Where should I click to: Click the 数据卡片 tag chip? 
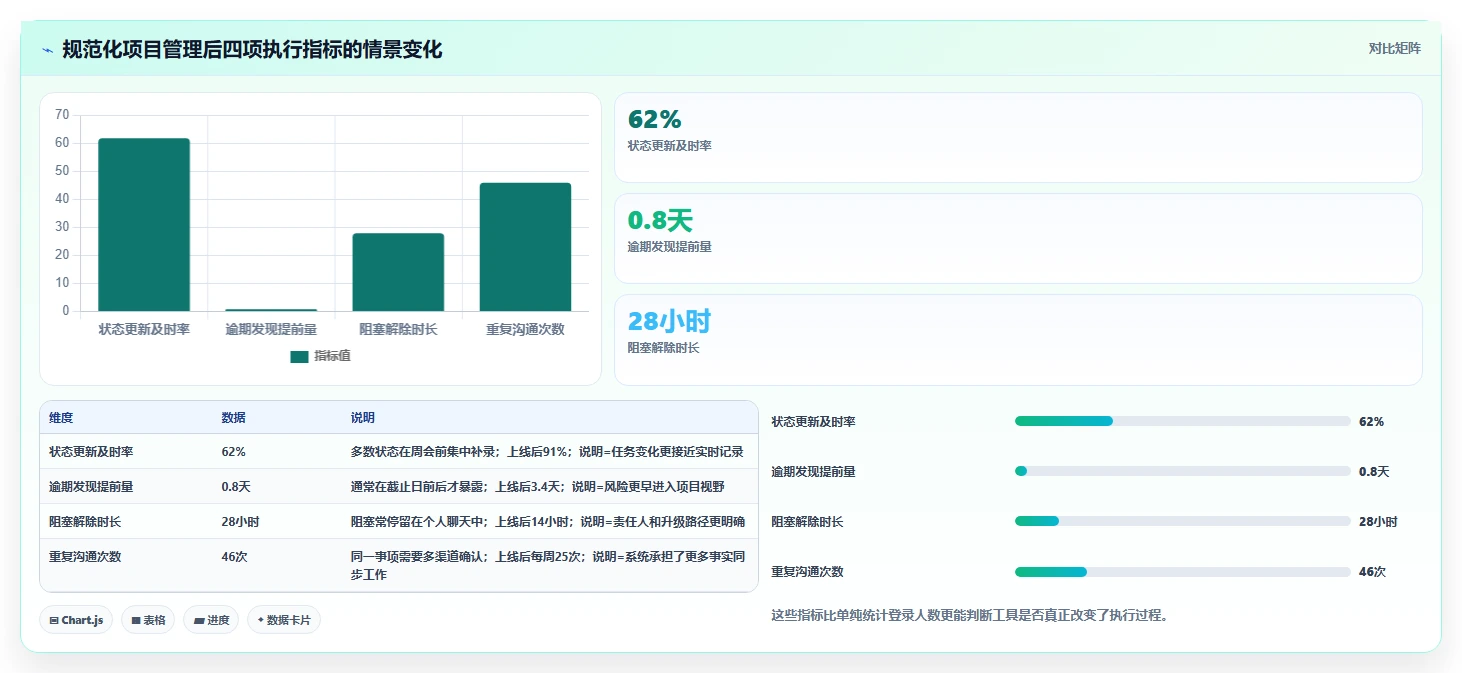(x=284, y=620)
